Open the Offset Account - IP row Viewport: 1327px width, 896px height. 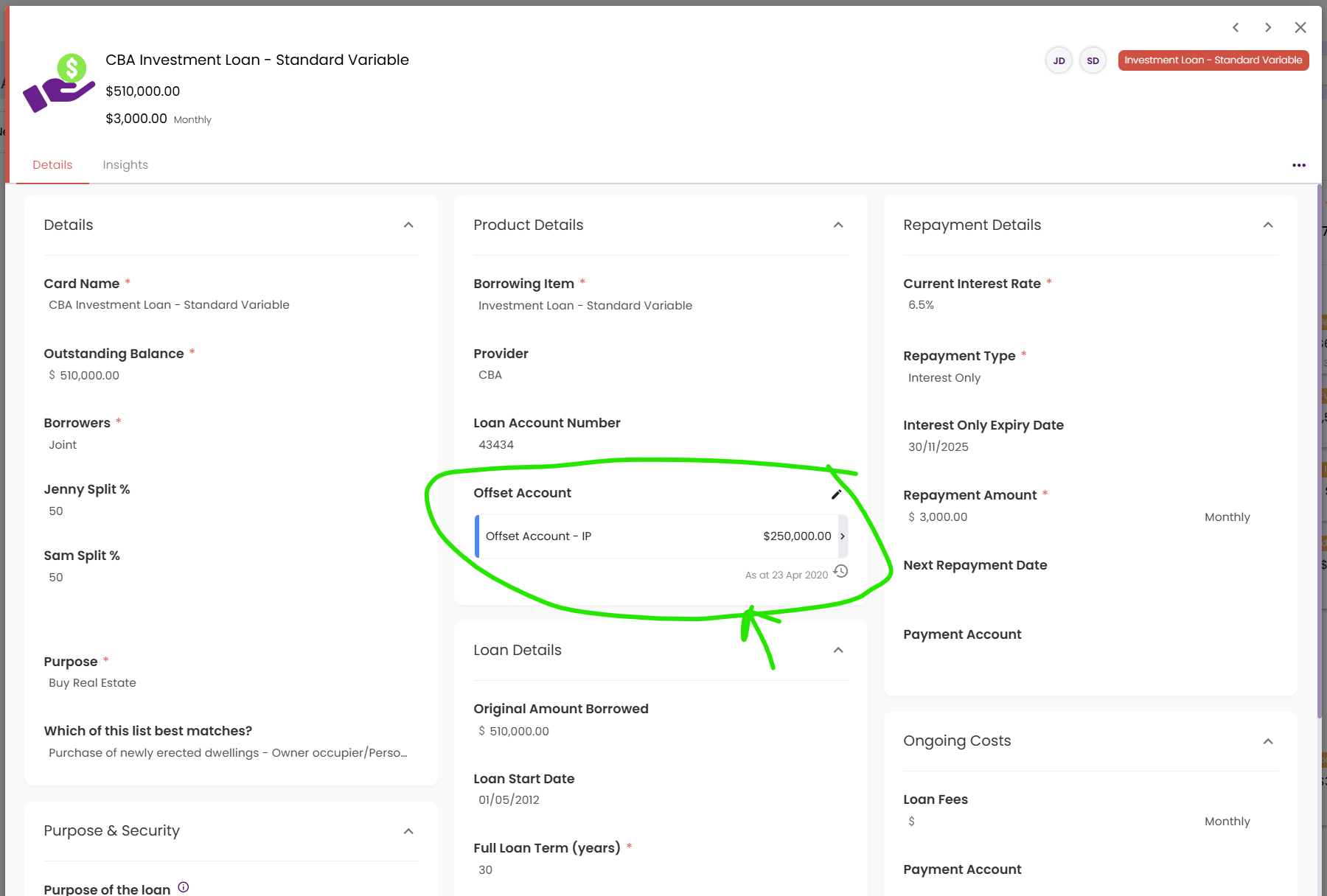[661, 536]
